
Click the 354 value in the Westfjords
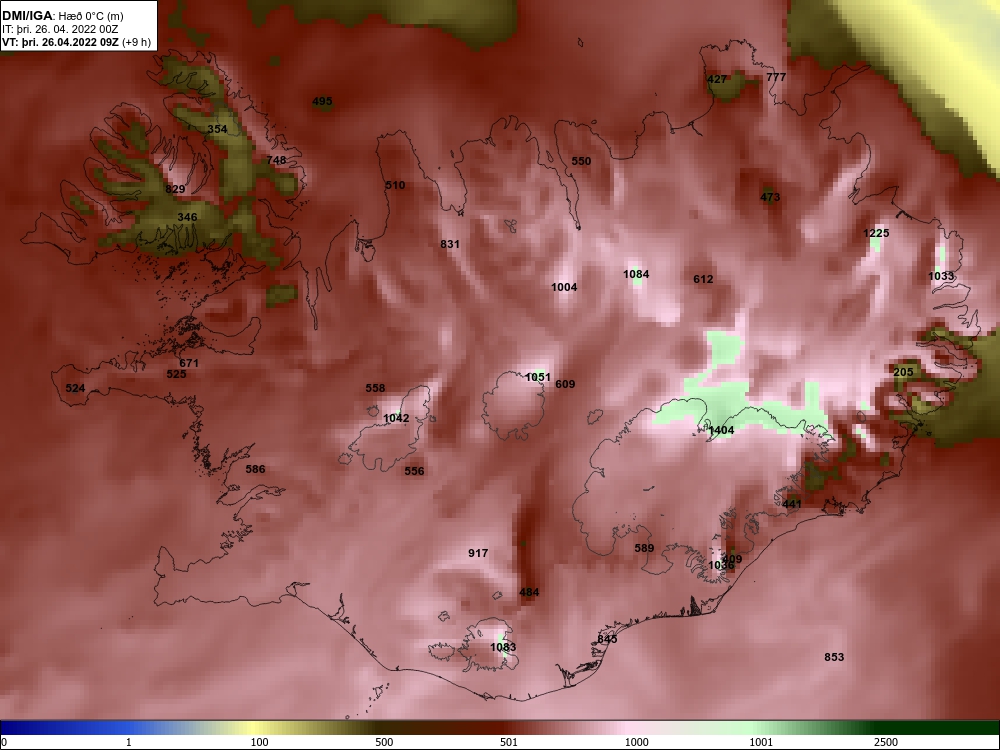[217, 129]
